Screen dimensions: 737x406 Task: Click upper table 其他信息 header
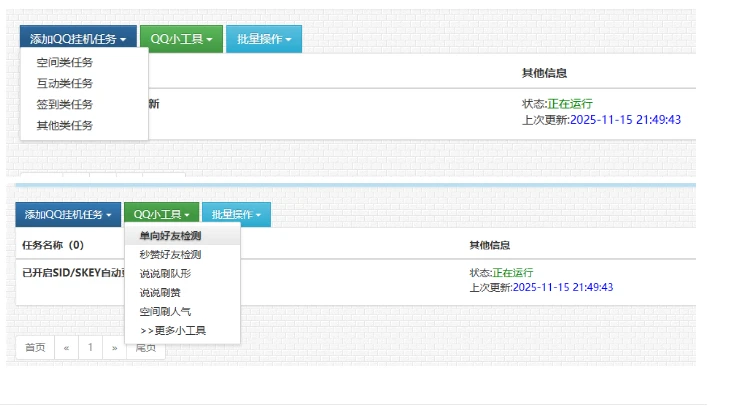point(544,73)
